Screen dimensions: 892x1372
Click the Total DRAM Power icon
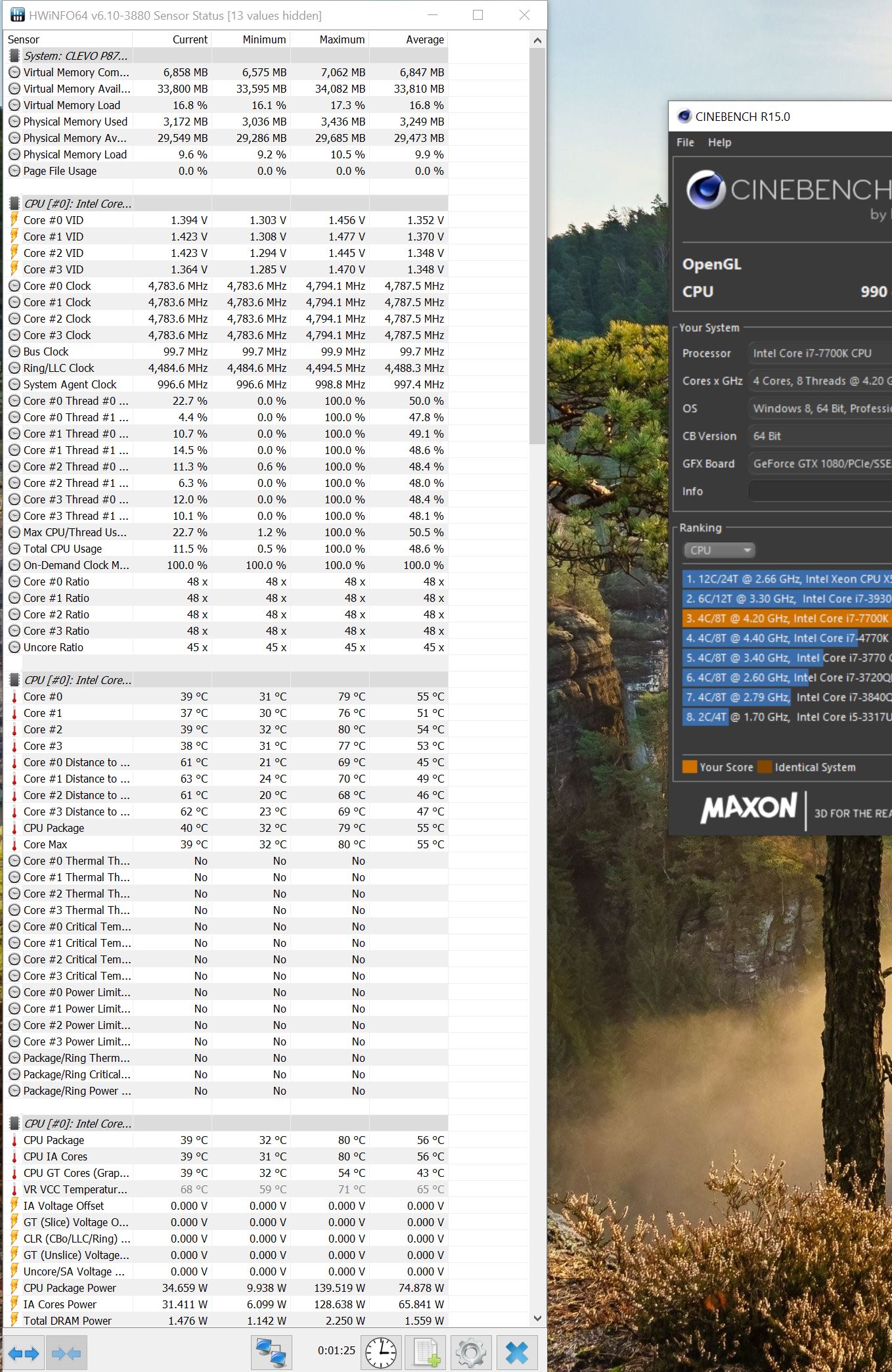pyautogui.click(x=14, y=1321)
